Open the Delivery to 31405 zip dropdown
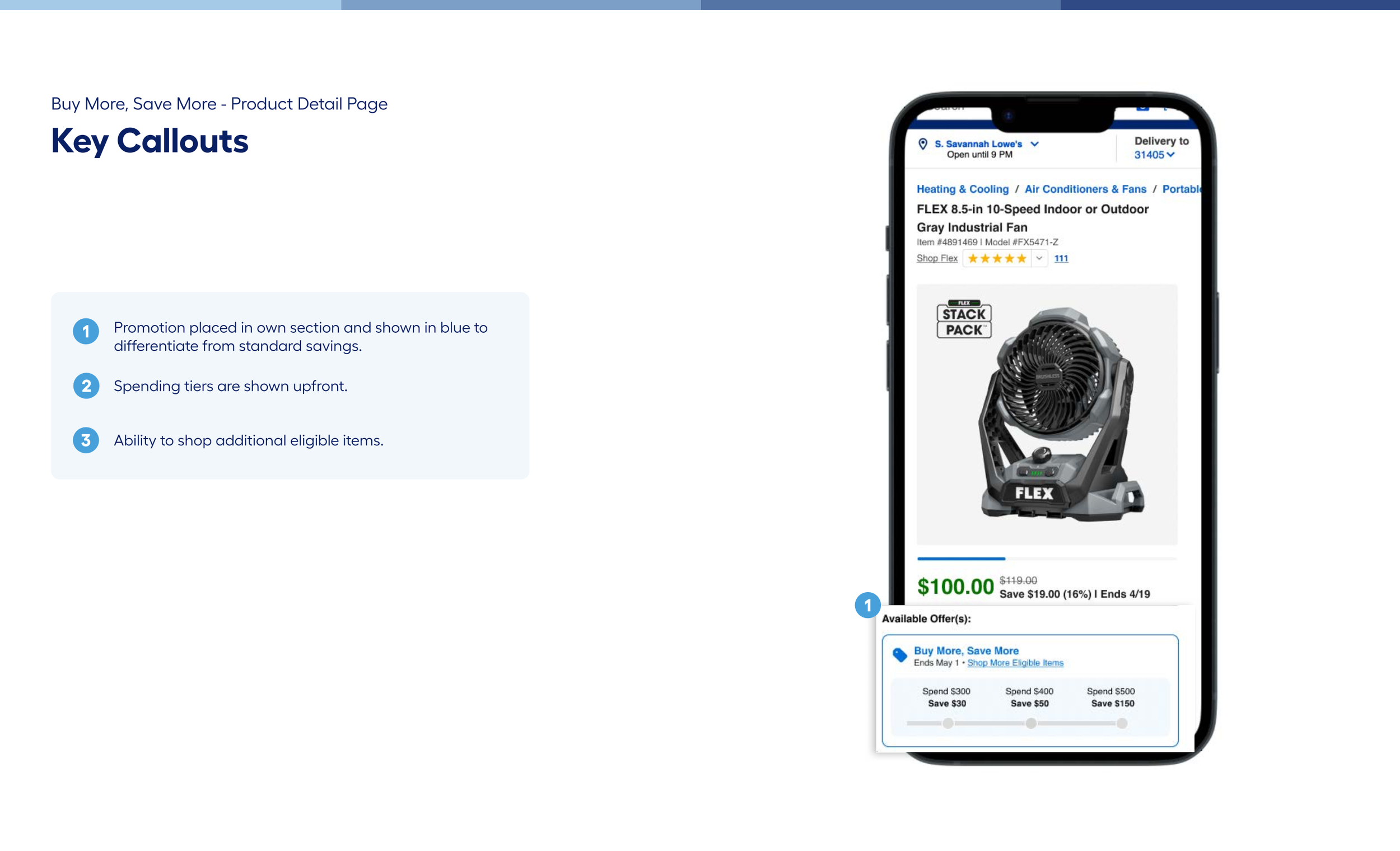Viewport: 1400px width, 851px height. point(1155,155)
